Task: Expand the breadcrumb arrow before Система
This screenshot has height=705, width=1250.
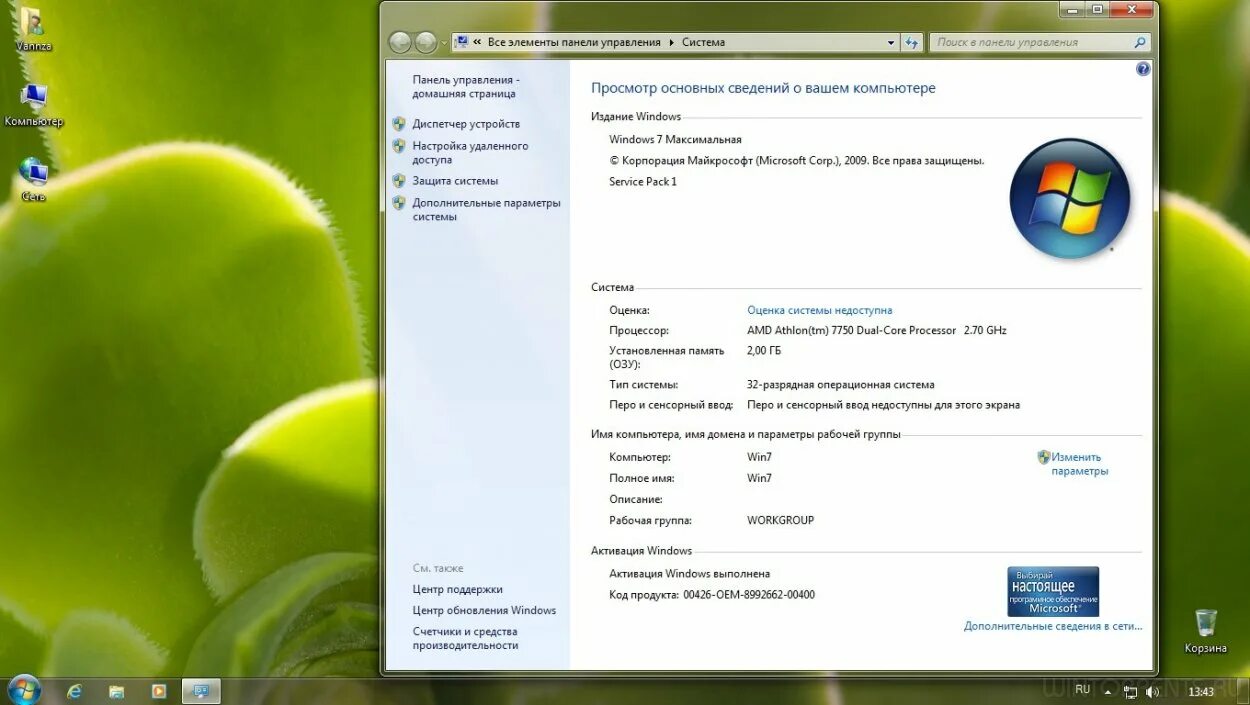Action: pos(671,43)
